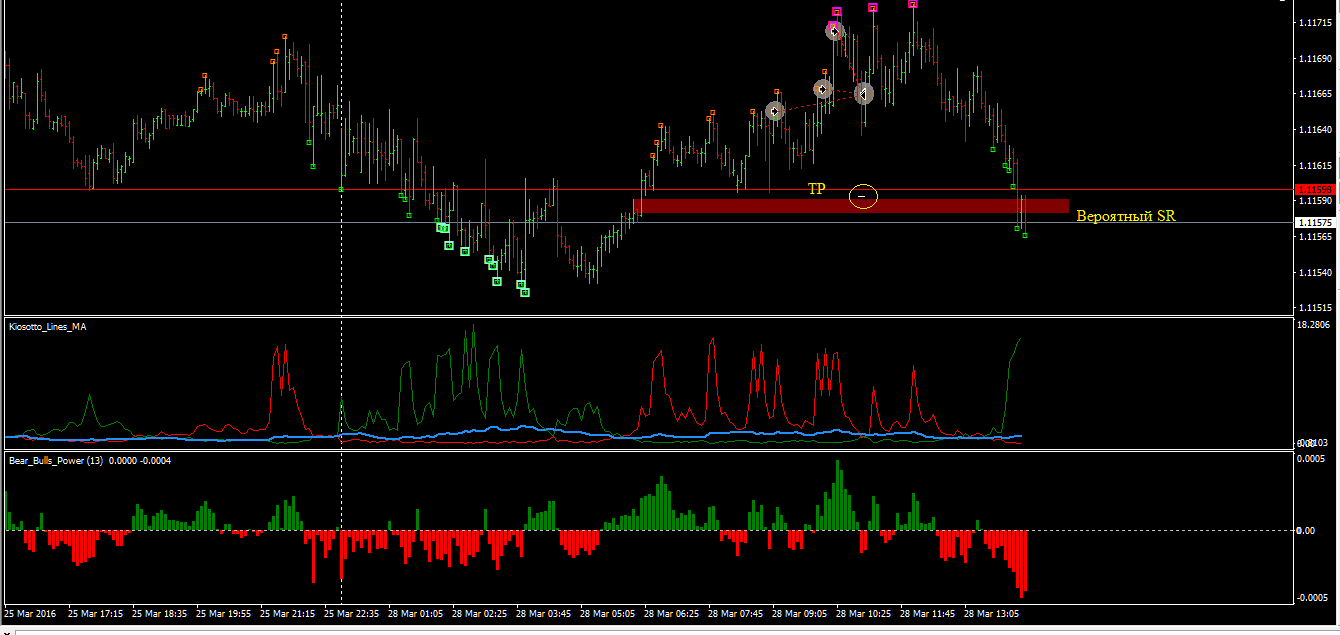
Task: Click the gray arrow circle overlapping a magenta square
Action: [x=834, y=31]
